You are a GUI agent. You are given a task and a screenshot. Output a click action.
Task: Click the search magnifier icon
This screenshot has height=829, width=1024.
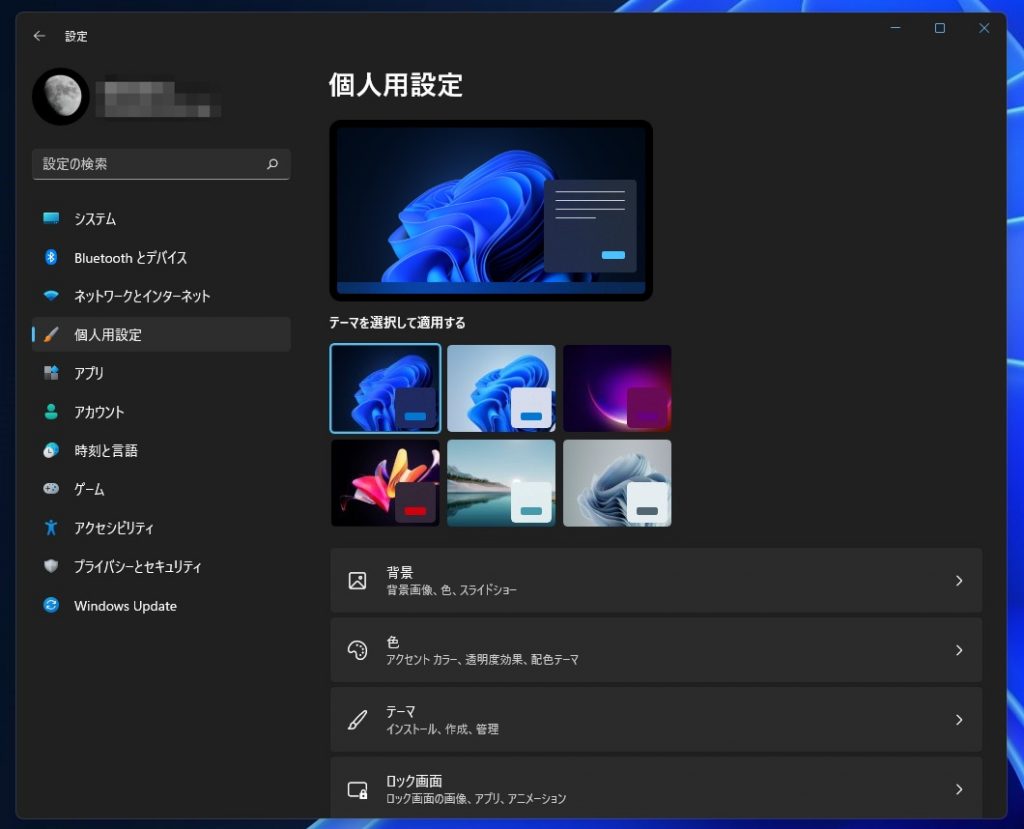[272, 164]
